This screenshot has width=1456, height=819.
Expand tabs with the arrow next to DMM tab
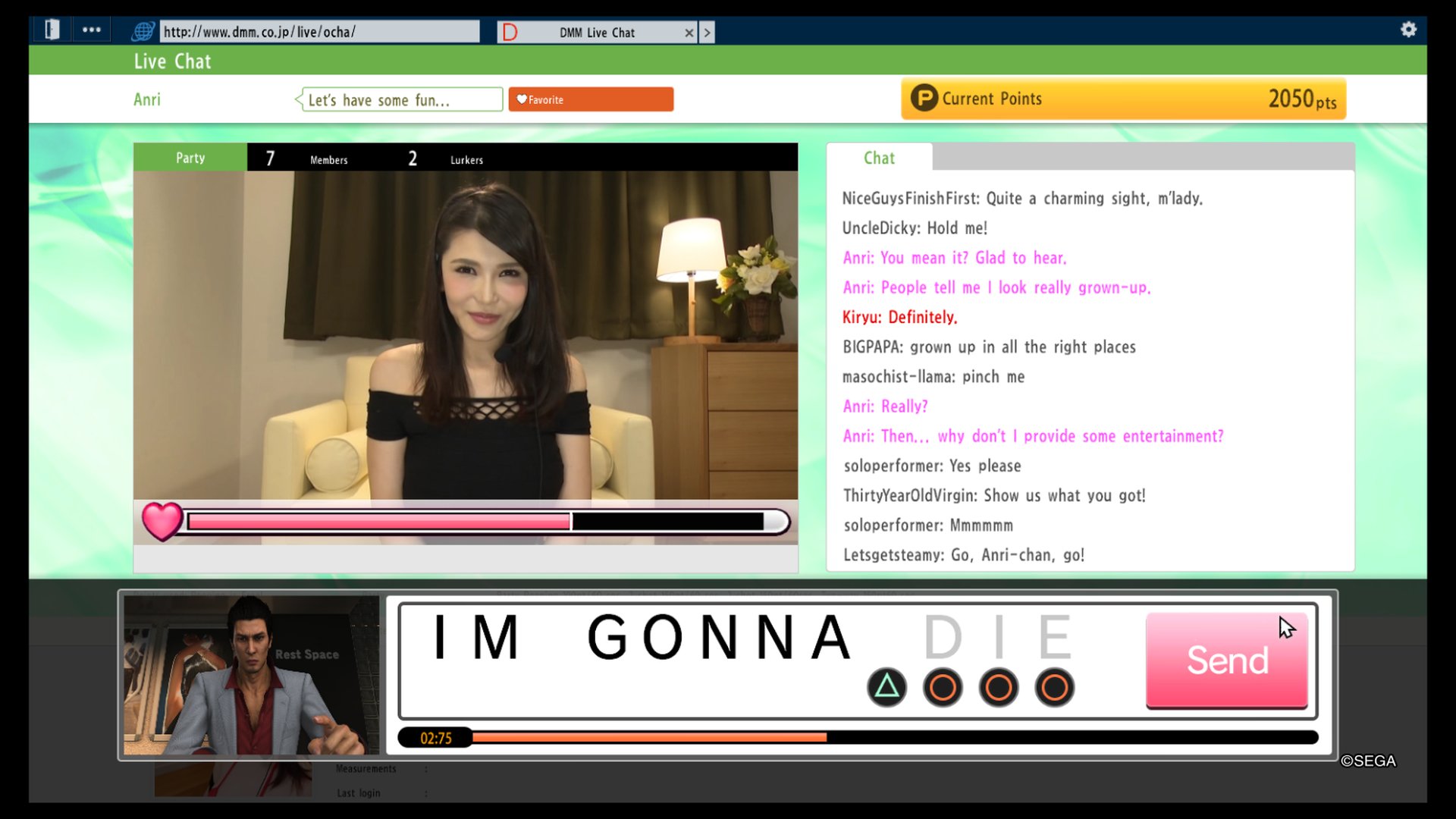coord(707,33)
